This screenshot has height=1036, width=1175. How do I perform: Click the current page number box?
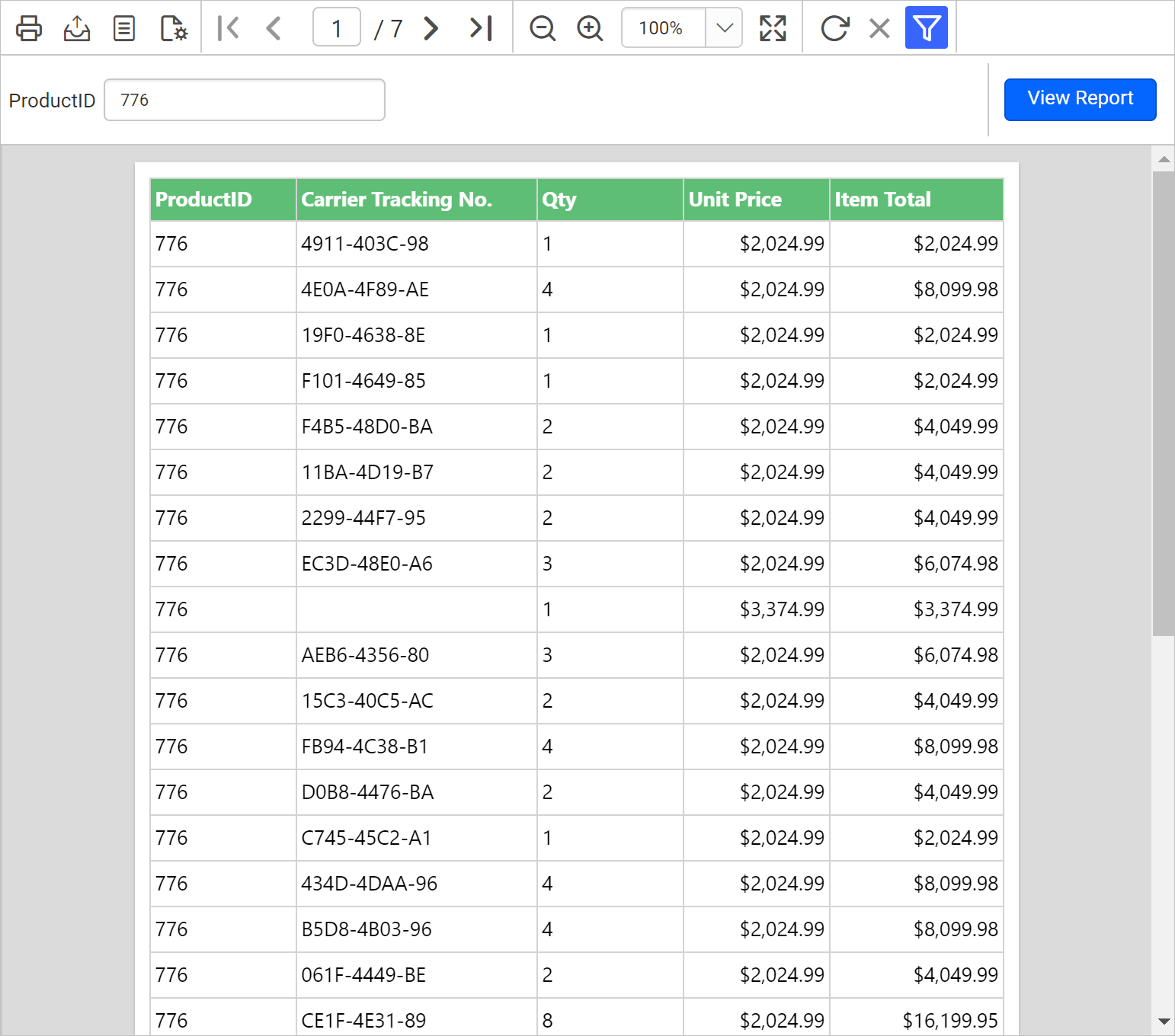pyautogui.click(x=337, y=28)
